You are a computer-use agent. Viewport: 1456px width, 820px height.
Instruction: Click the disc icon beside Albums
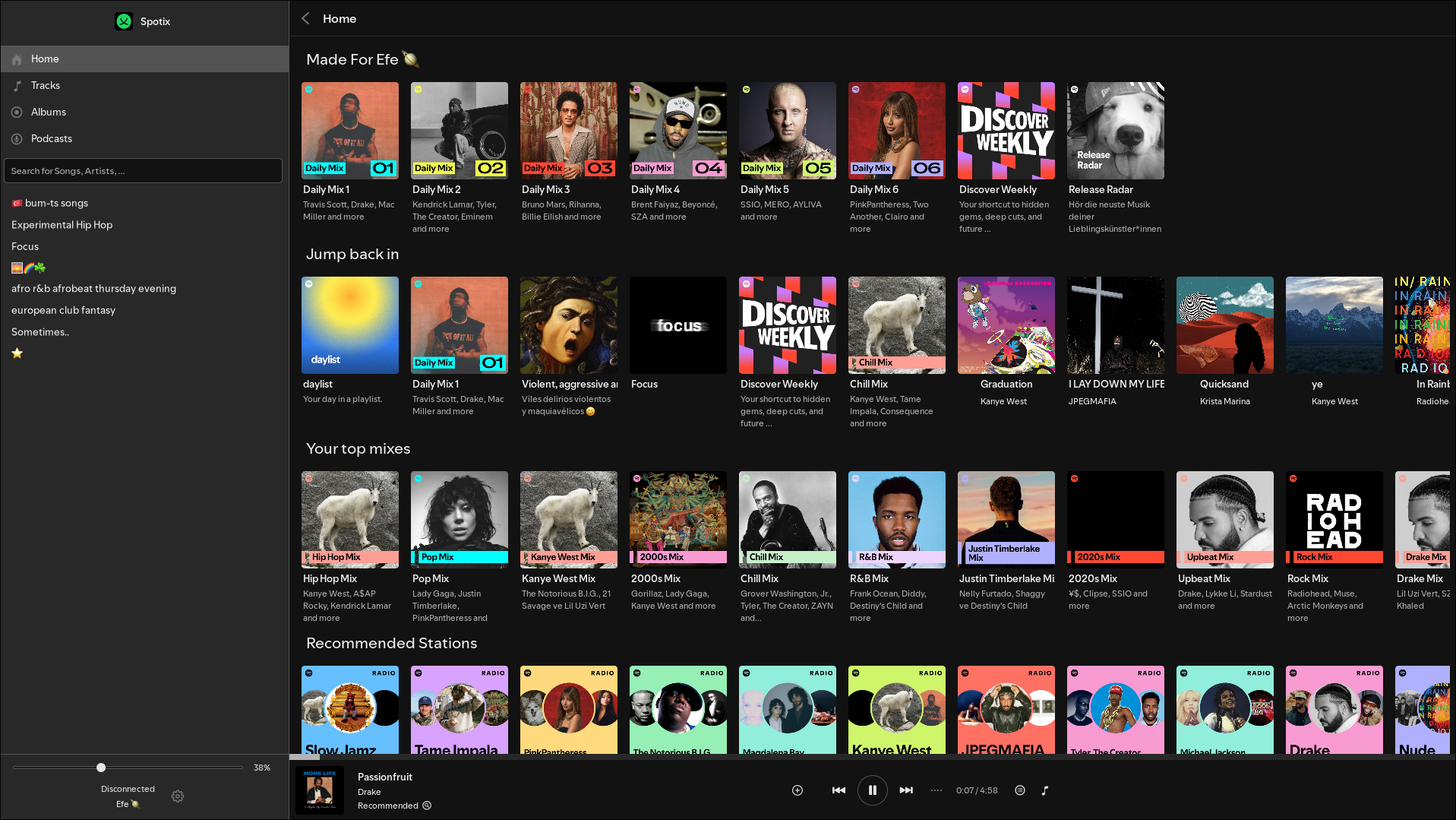click(17, 112)
